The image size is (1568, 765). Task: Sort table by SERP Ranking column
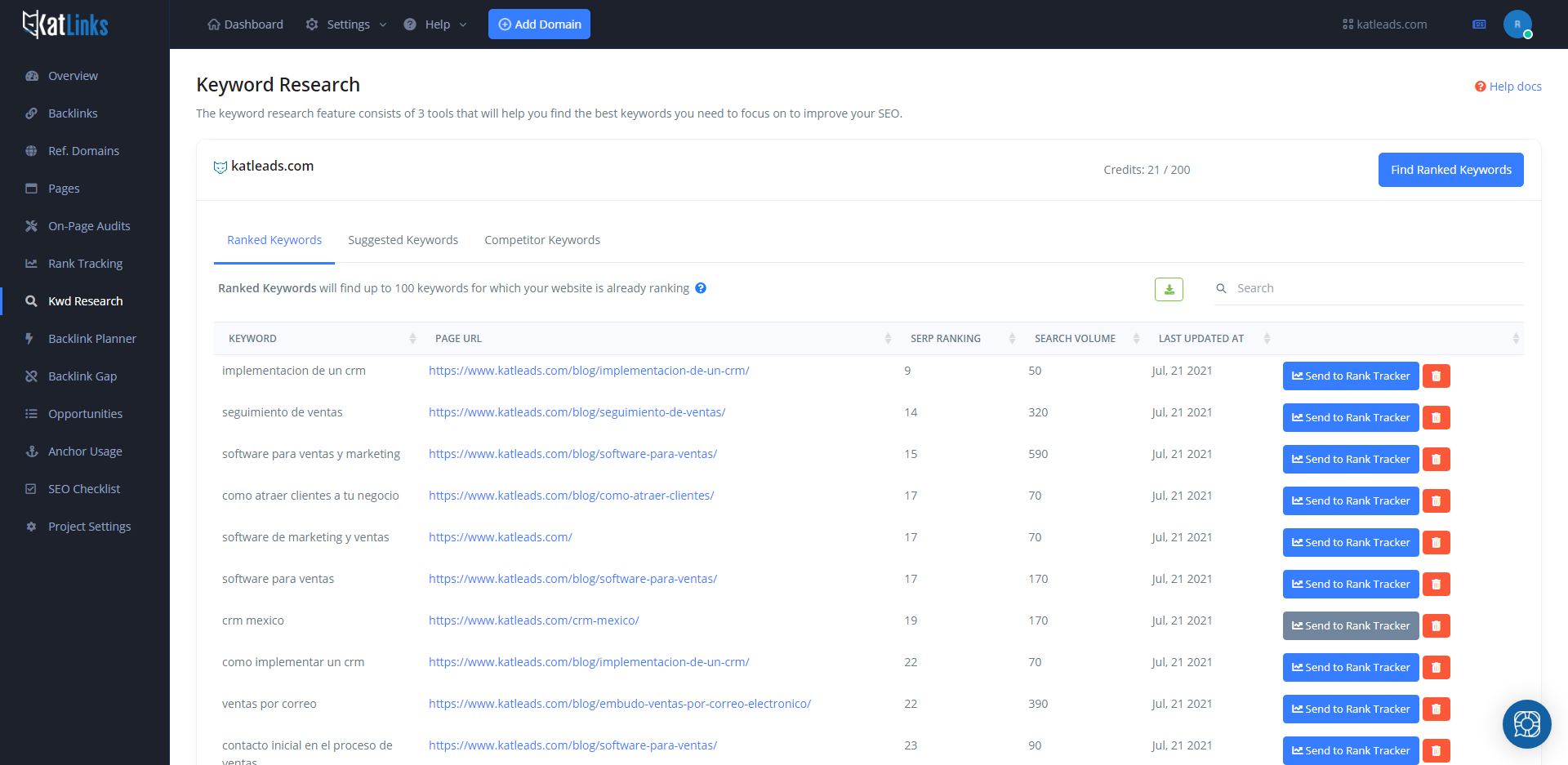coord(960,339)
